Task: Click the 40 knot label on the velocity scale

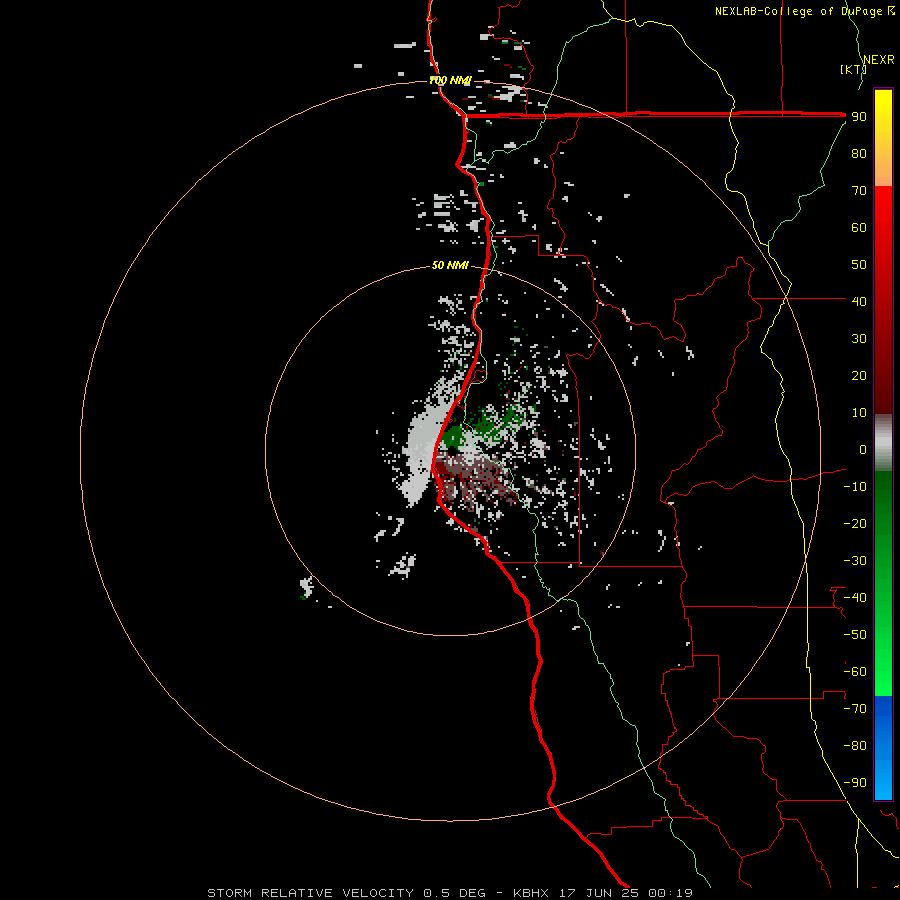Action: click(859, 302)
